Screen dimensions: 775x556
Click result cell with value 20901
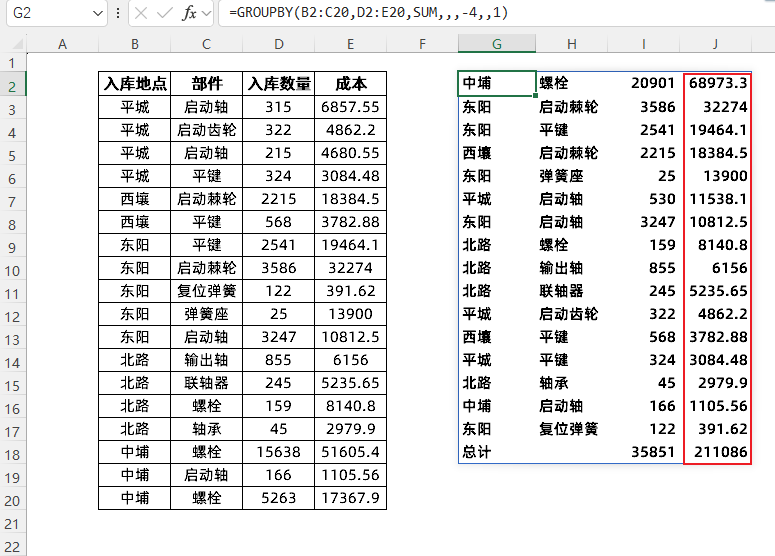coord(644,83)
